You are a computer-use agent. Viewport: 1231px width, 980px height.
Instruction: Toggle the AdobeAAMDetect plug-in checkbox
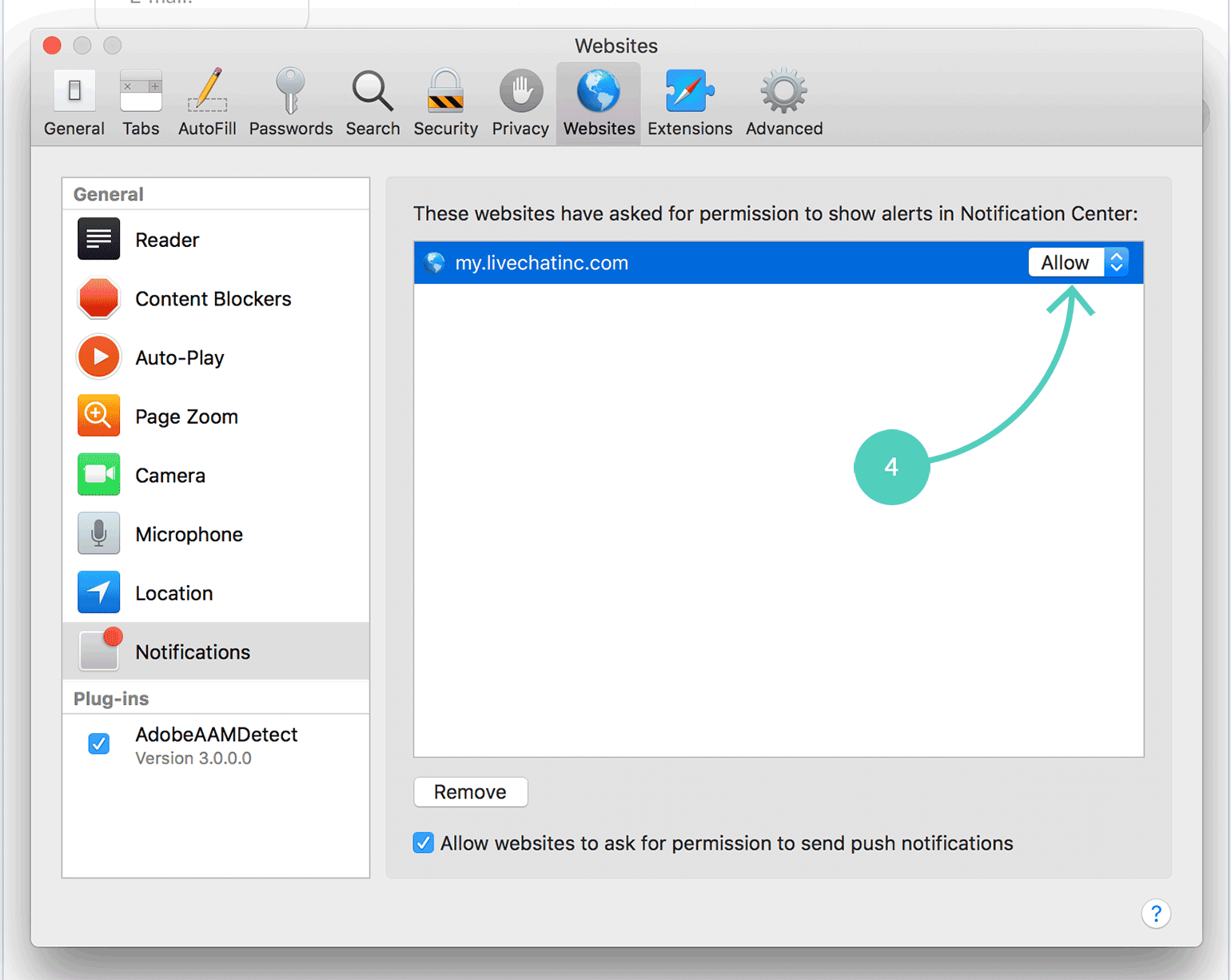tap(99, 743)
